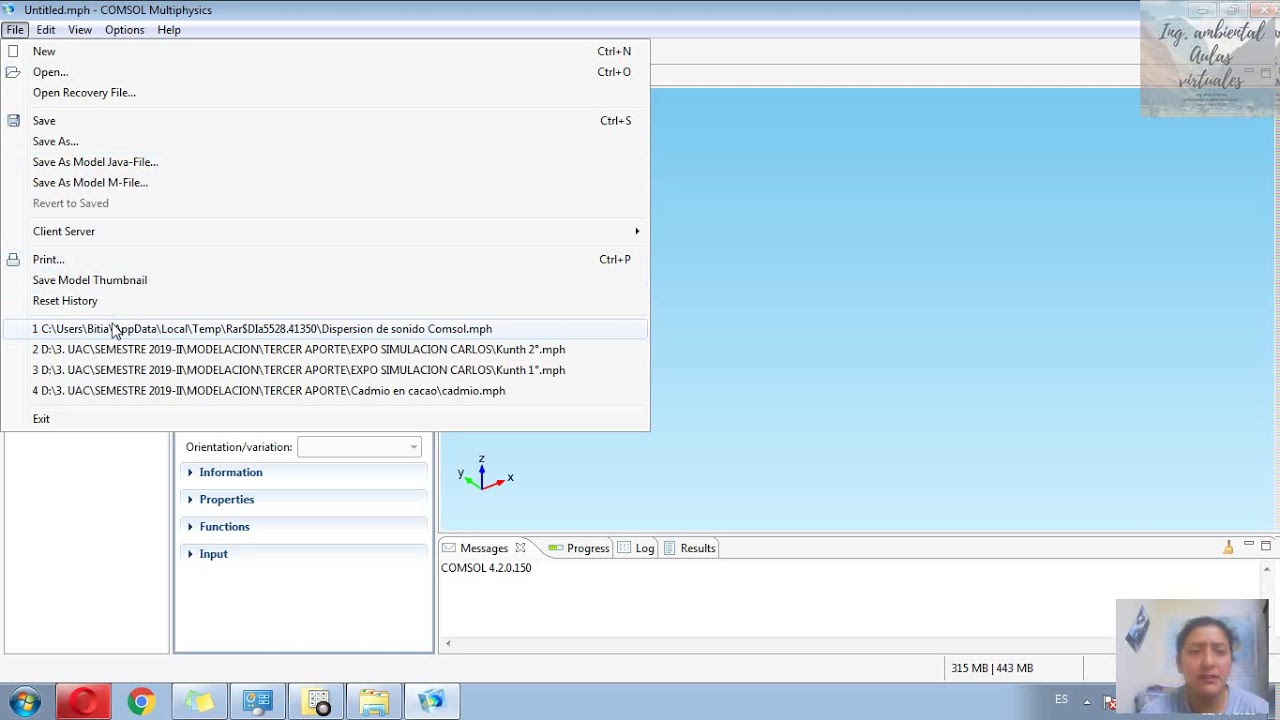Open recent file Kunth 1°.mph
The width and height of the screenshot is (1280, 720).
[x=325, y=370]
